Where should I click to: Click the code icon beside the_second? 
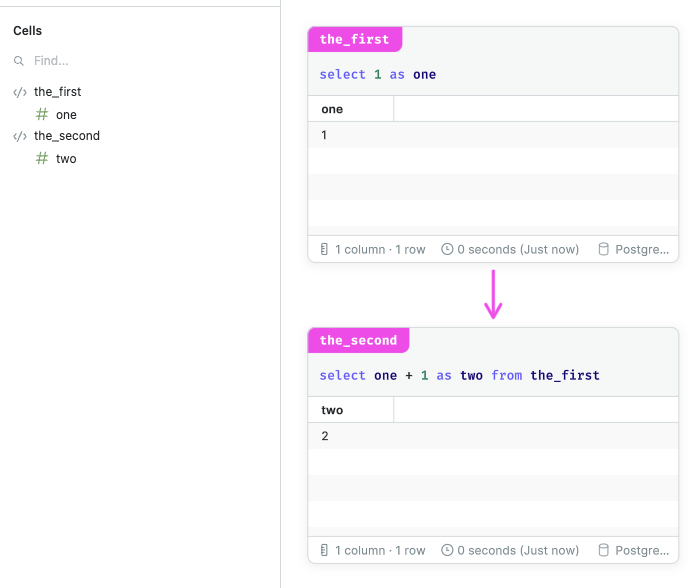[x=20, y=136]
